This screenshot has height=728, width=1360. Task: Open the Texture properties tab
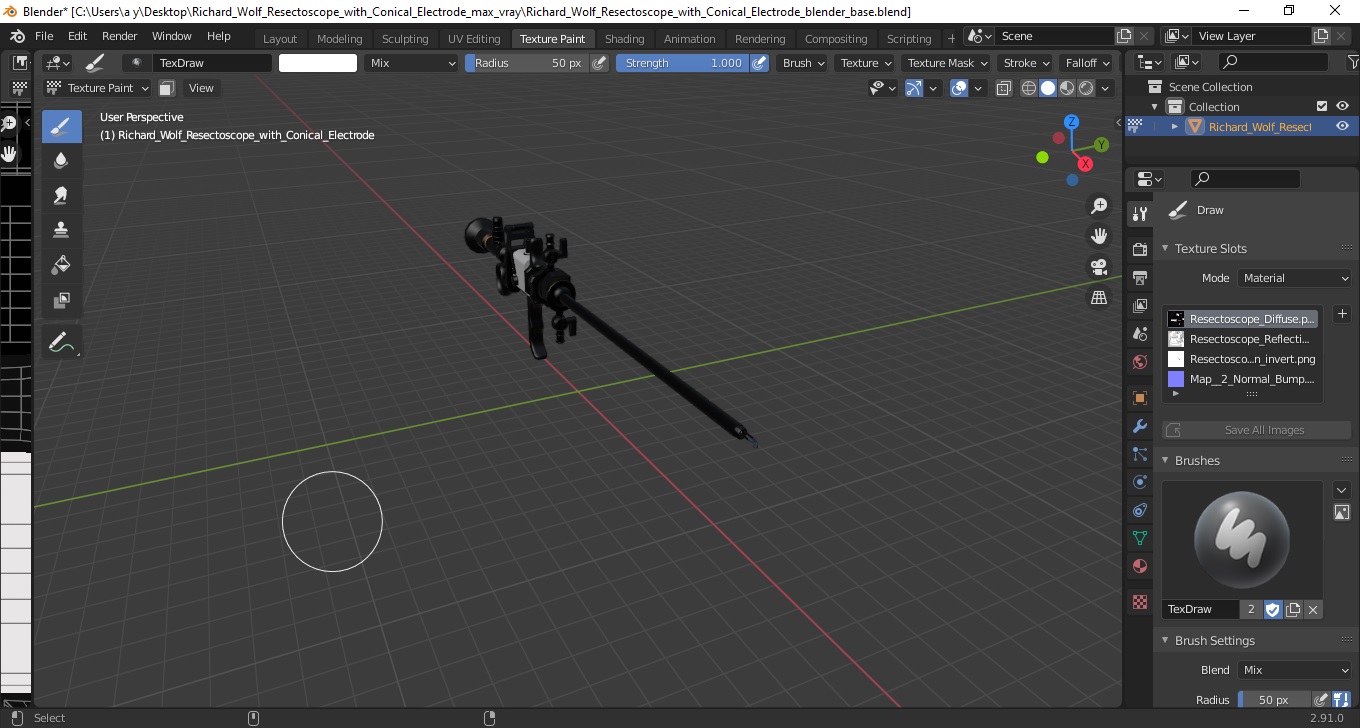[x=1139, y=602]
